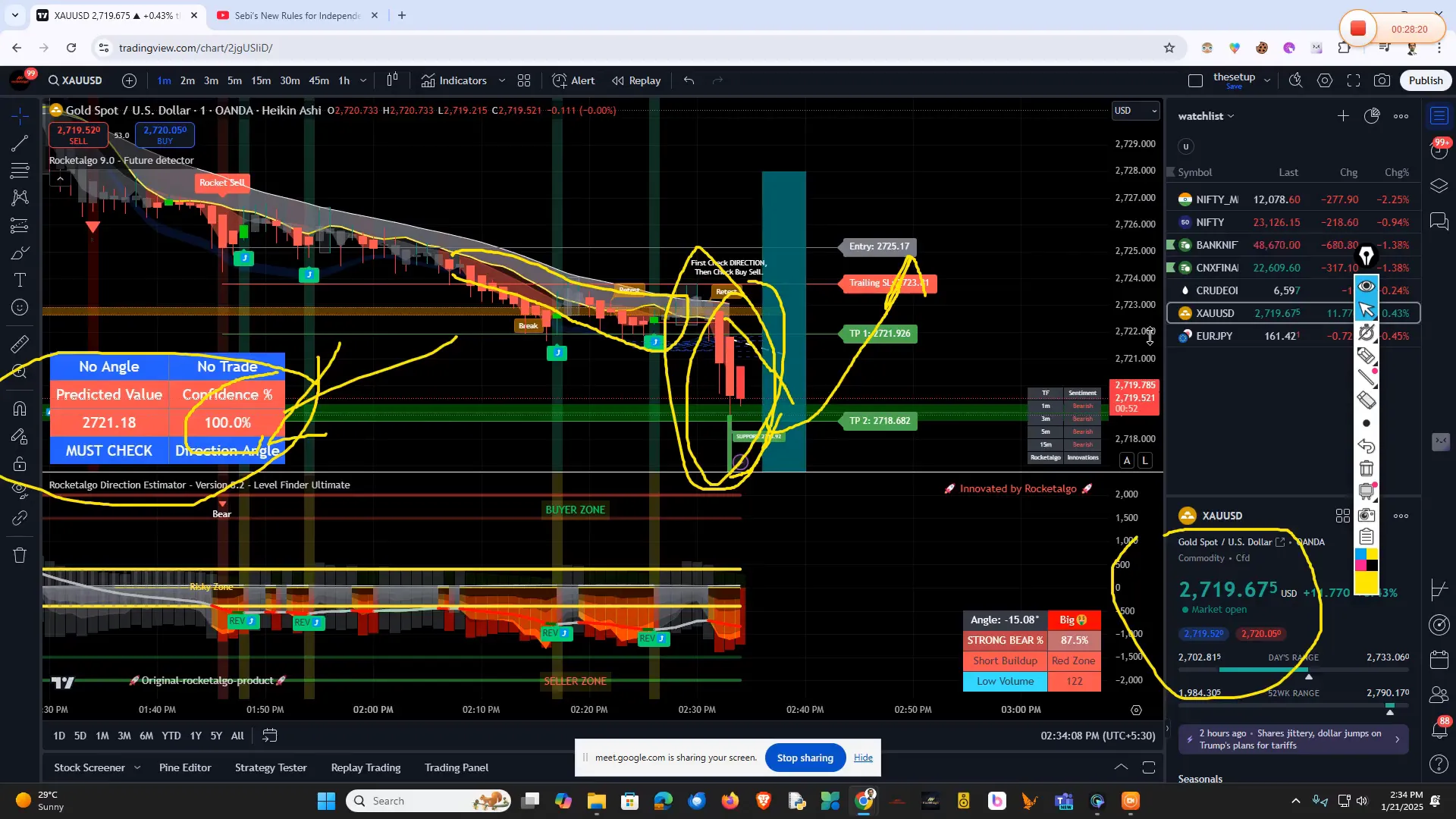This screenshot has height=819, width=1456.
Task: Select the annotation cursor arrow tool
Action: click(1367, 309)
